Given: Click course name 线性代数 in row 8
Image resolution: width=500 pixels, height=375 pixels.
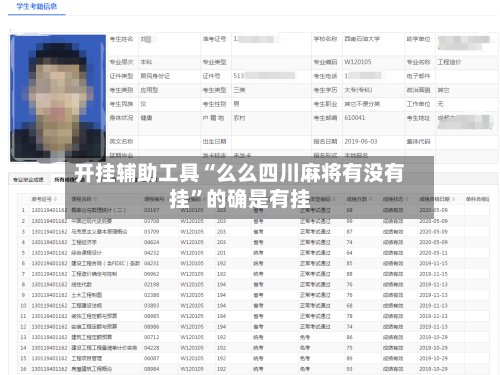Looking at the screenshot, I should (81, 285).
